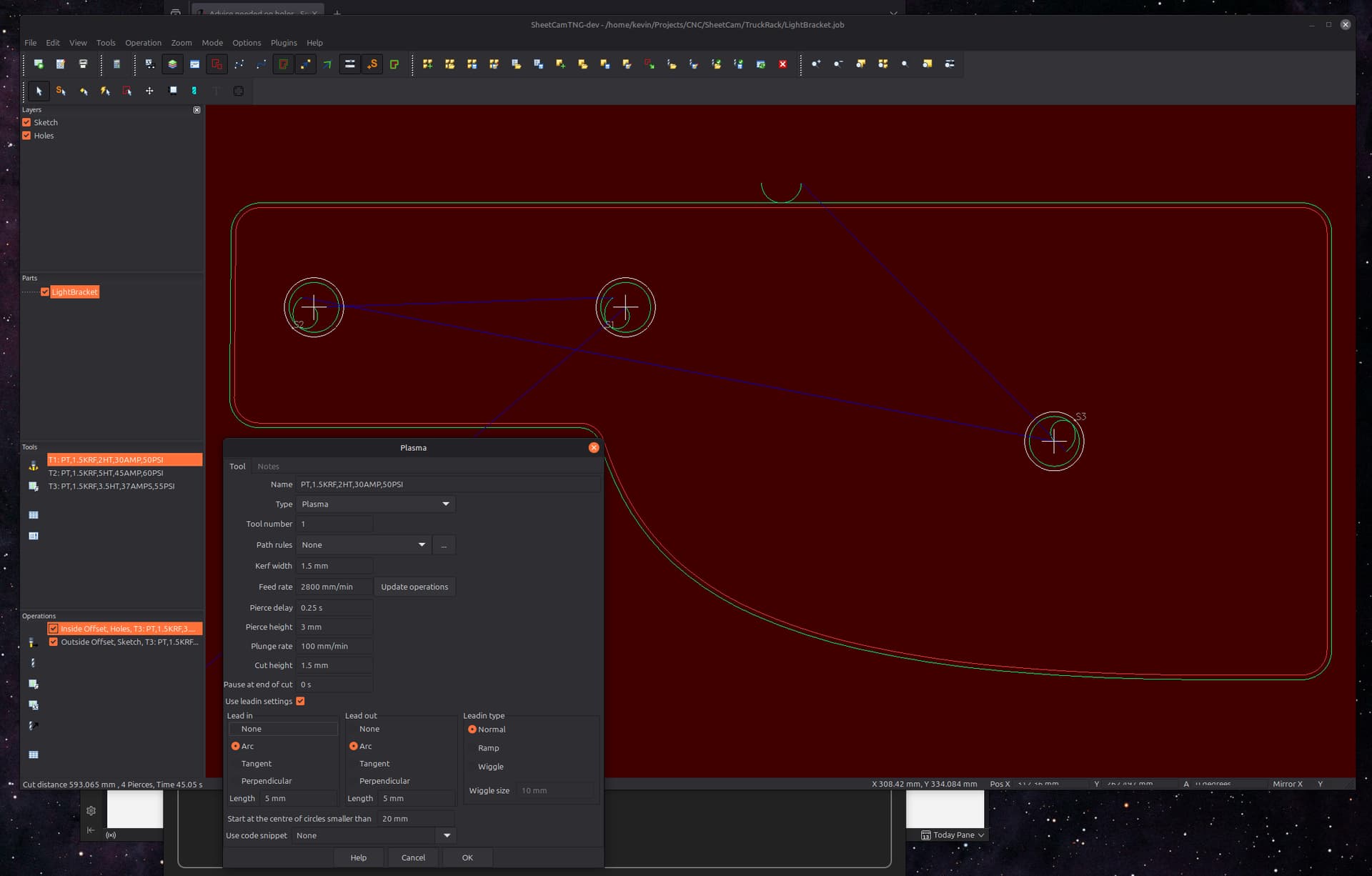
Task: Click the new job icon with green plus
Action: coord(39,64)
